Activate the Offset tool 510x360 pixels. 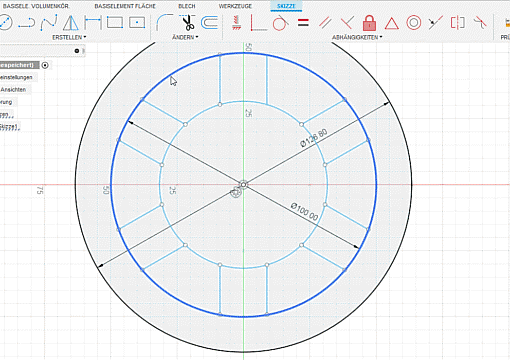click(210, 23)
